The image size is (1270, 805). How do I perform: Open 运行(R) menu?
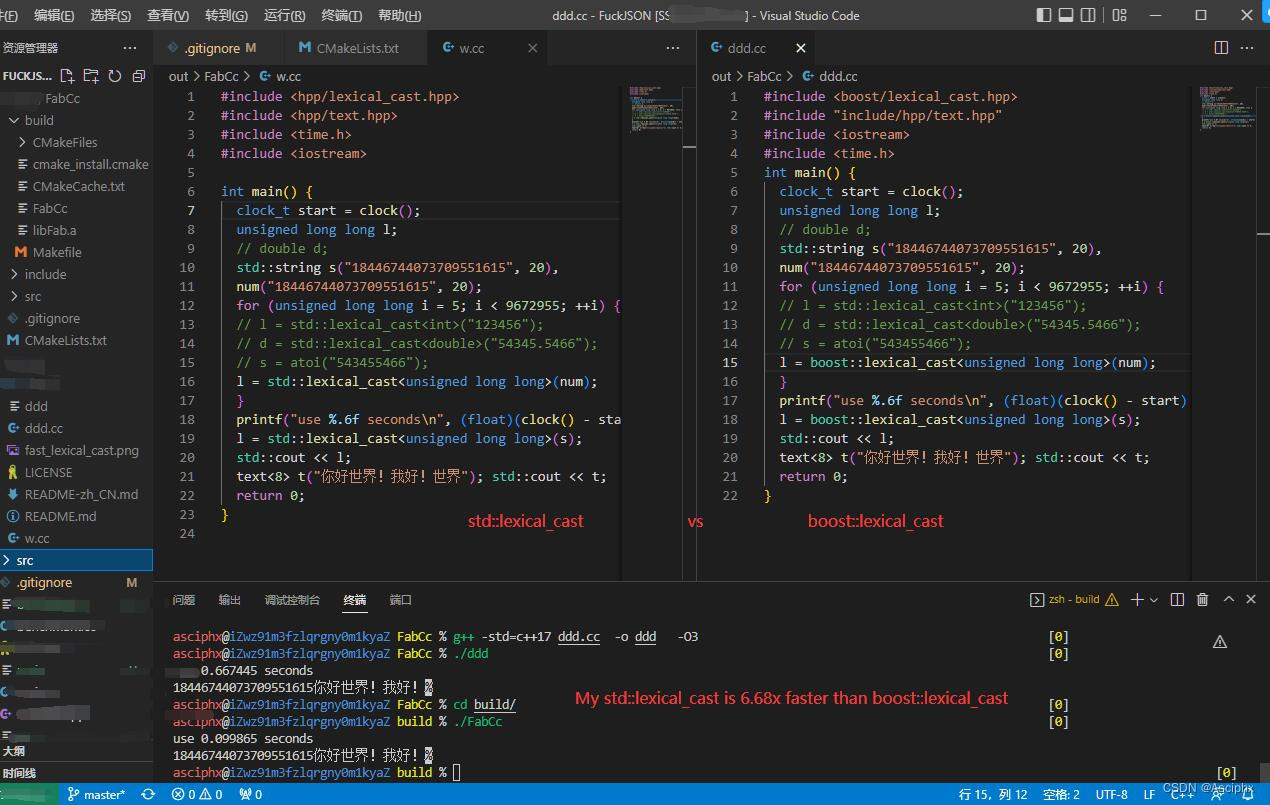tap(284, 16)
